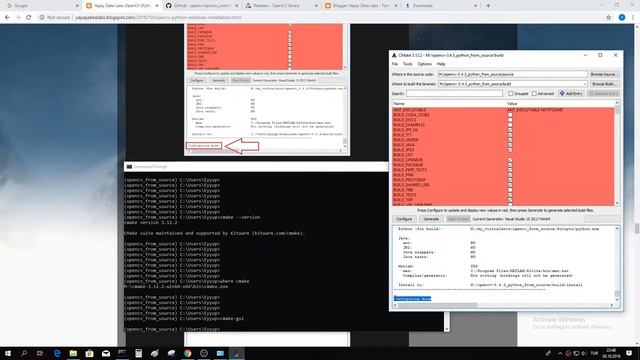
Task: Click the CMake entries list vertical scrollbar
Action: (617, 153)
